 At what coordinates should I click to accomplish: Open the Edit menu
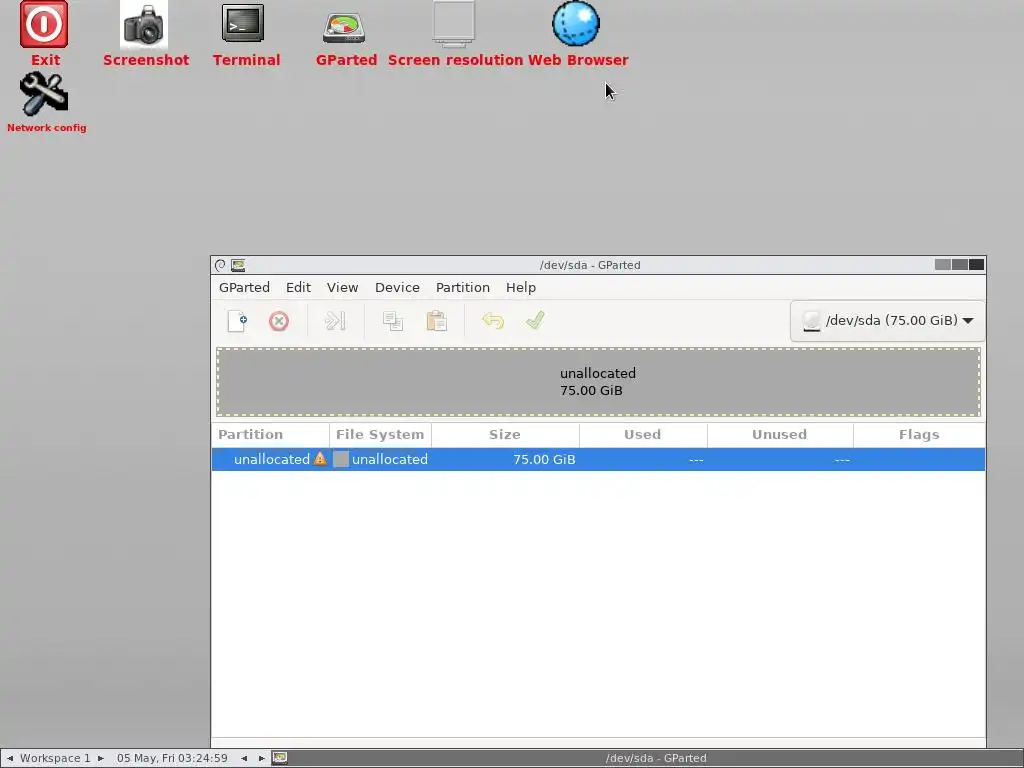298,287
